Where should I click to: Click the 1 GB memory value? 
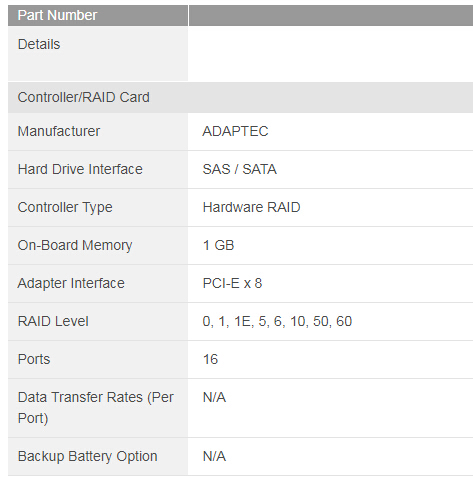pos(219,245)
